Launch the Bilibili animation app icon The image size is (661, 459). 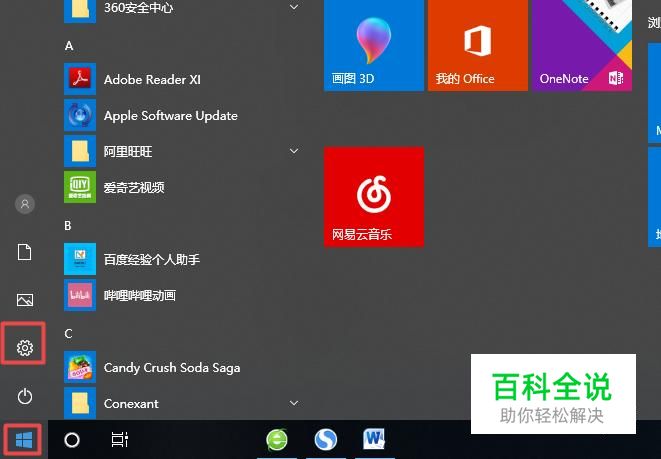coord(80,295)
